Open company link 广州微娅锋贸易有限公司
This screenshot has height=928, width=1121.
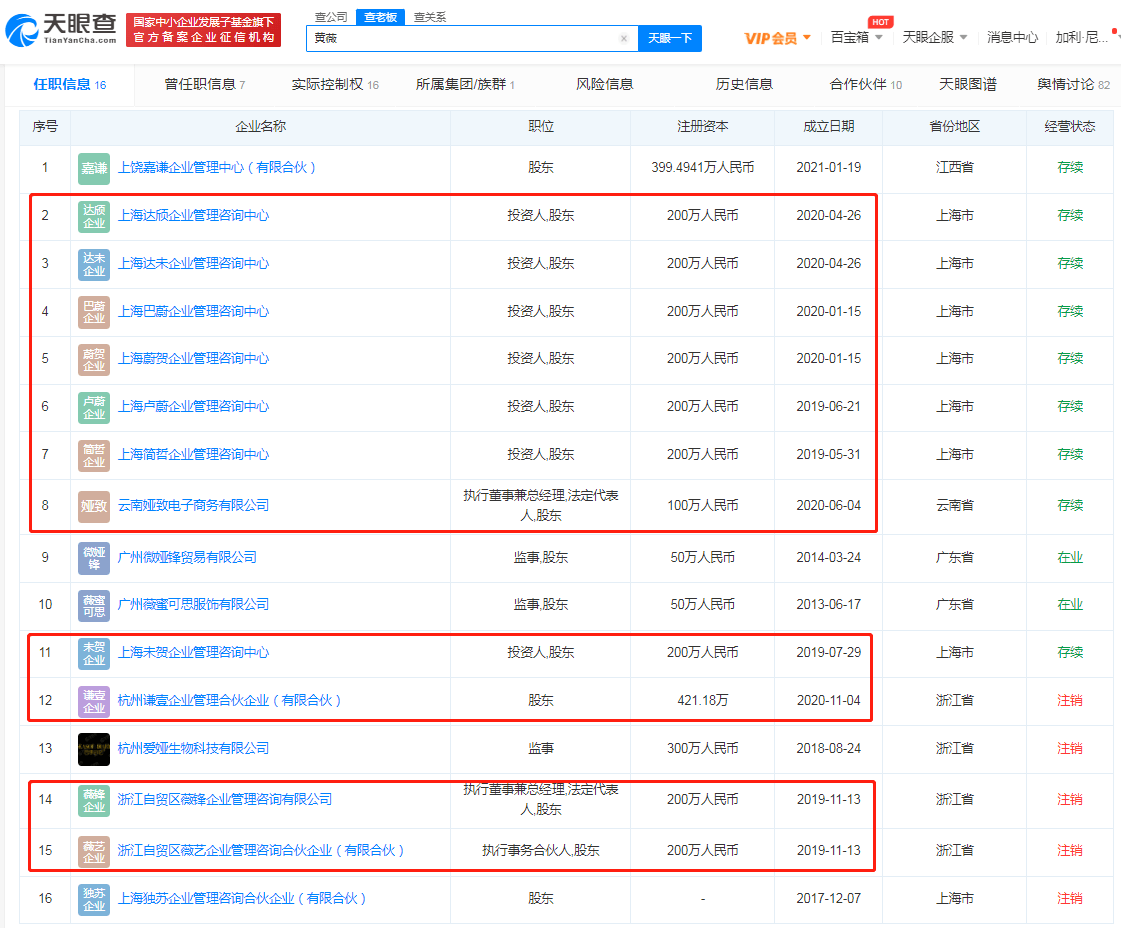point(187,558)
